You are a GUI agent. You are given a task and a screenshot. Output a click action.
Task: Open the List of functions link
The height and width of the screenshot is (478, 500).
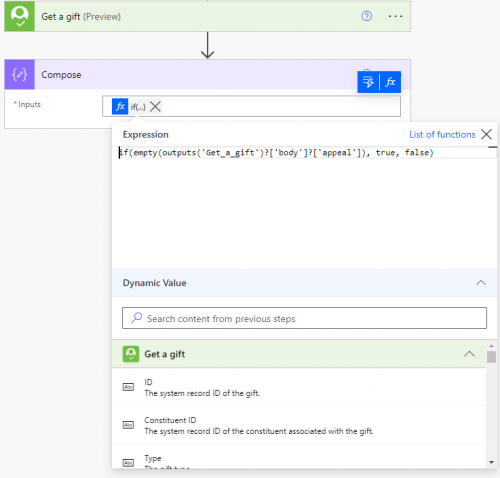pyautogui.click(x=442, y=134)
